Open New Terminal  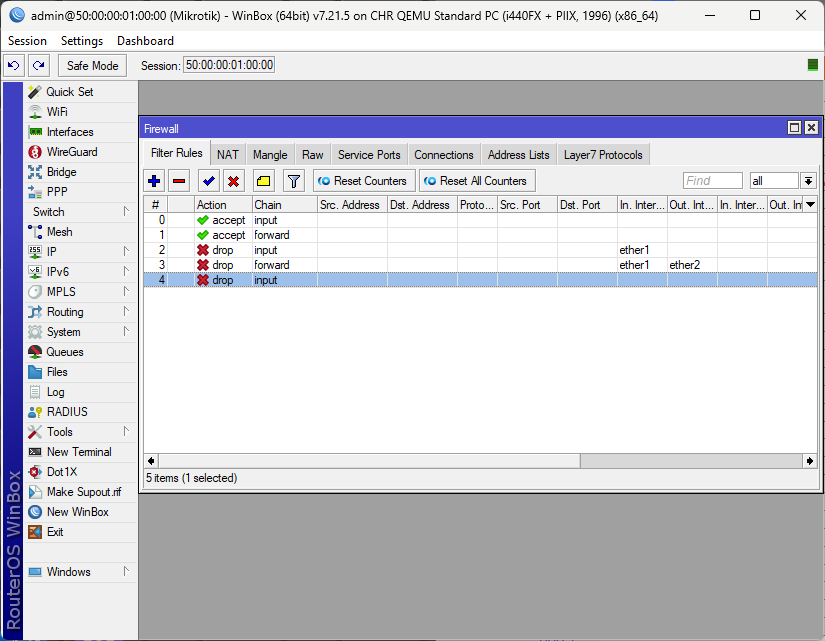click(81, 452)
